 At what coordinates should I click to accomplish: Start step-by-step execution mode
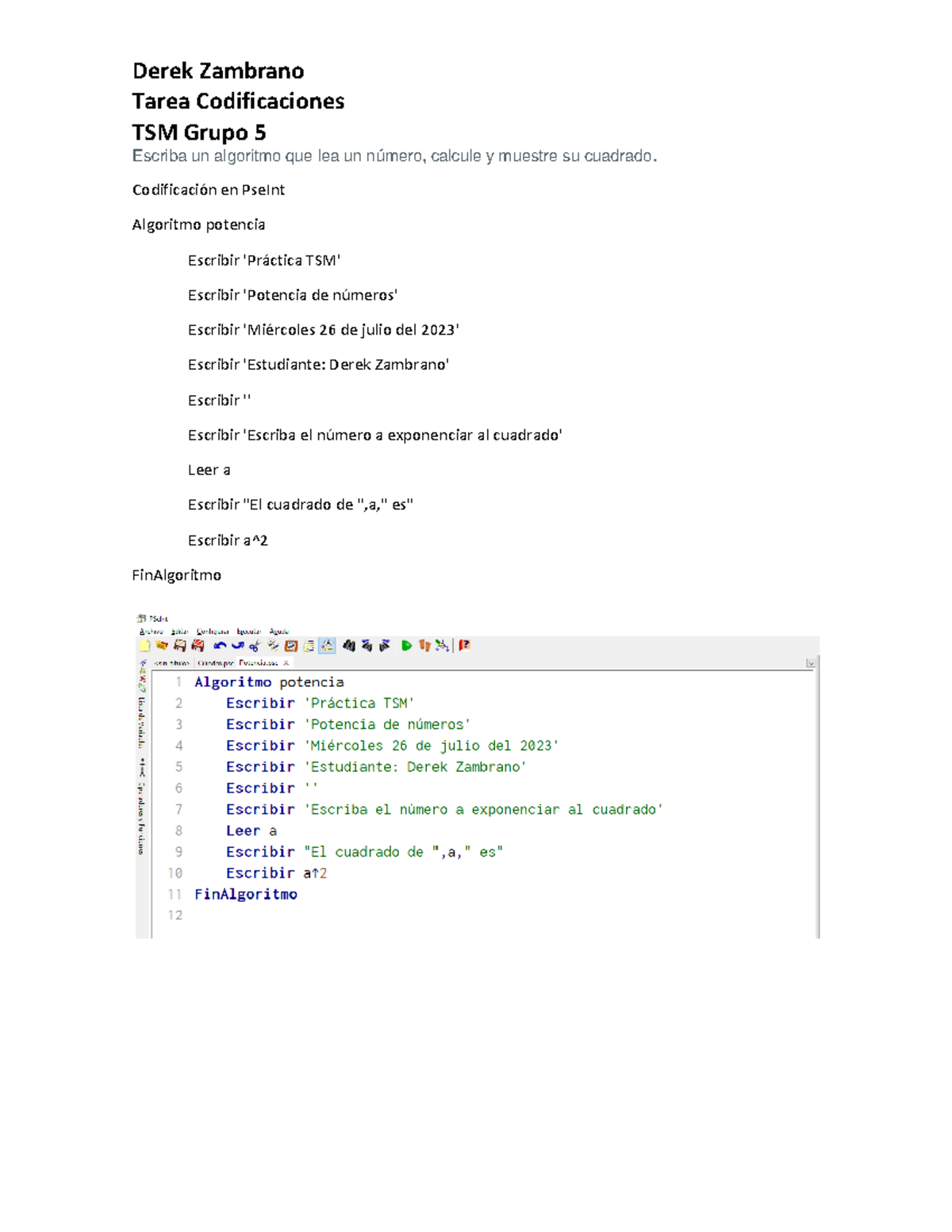click(424, 646)
